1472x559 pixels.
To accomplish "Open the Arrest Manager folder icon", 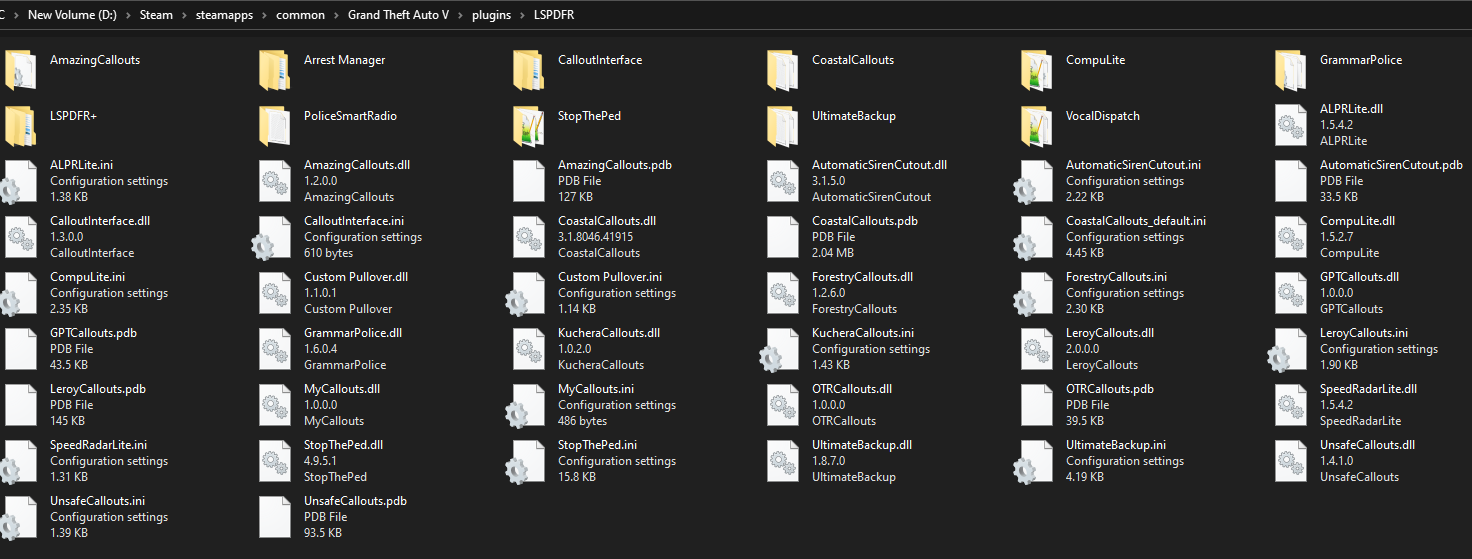I will click(274, 69).
